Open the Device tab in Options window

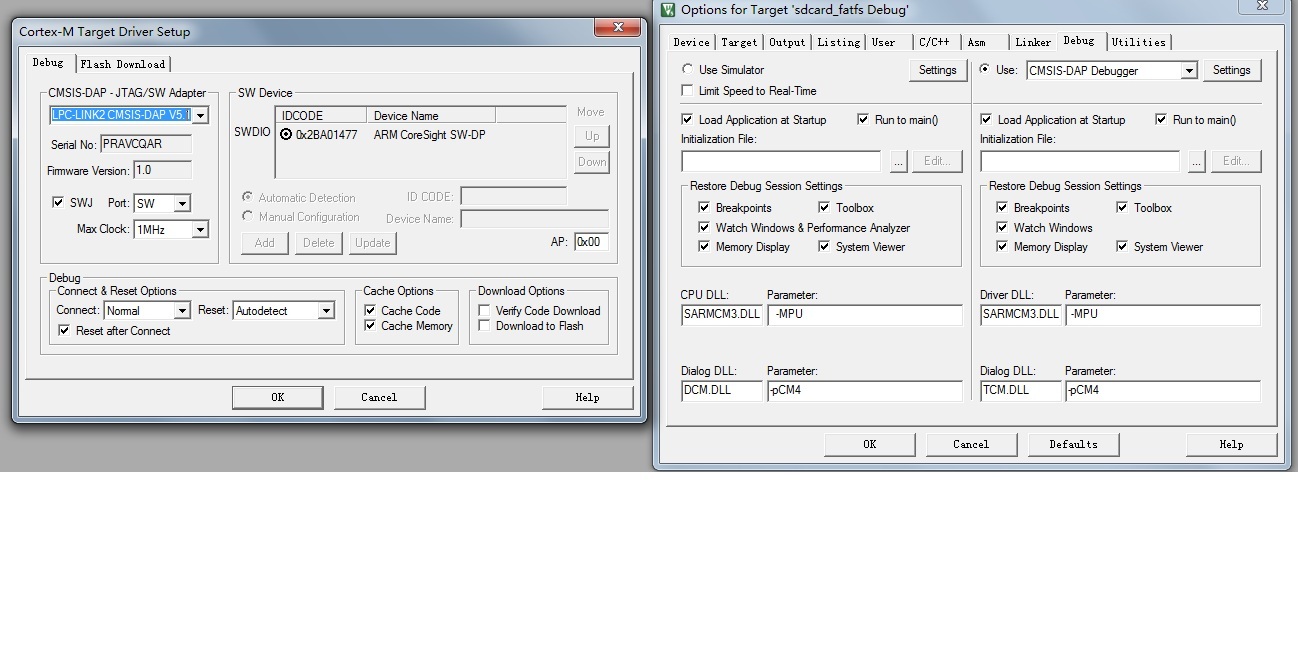[x=691, y=42]
